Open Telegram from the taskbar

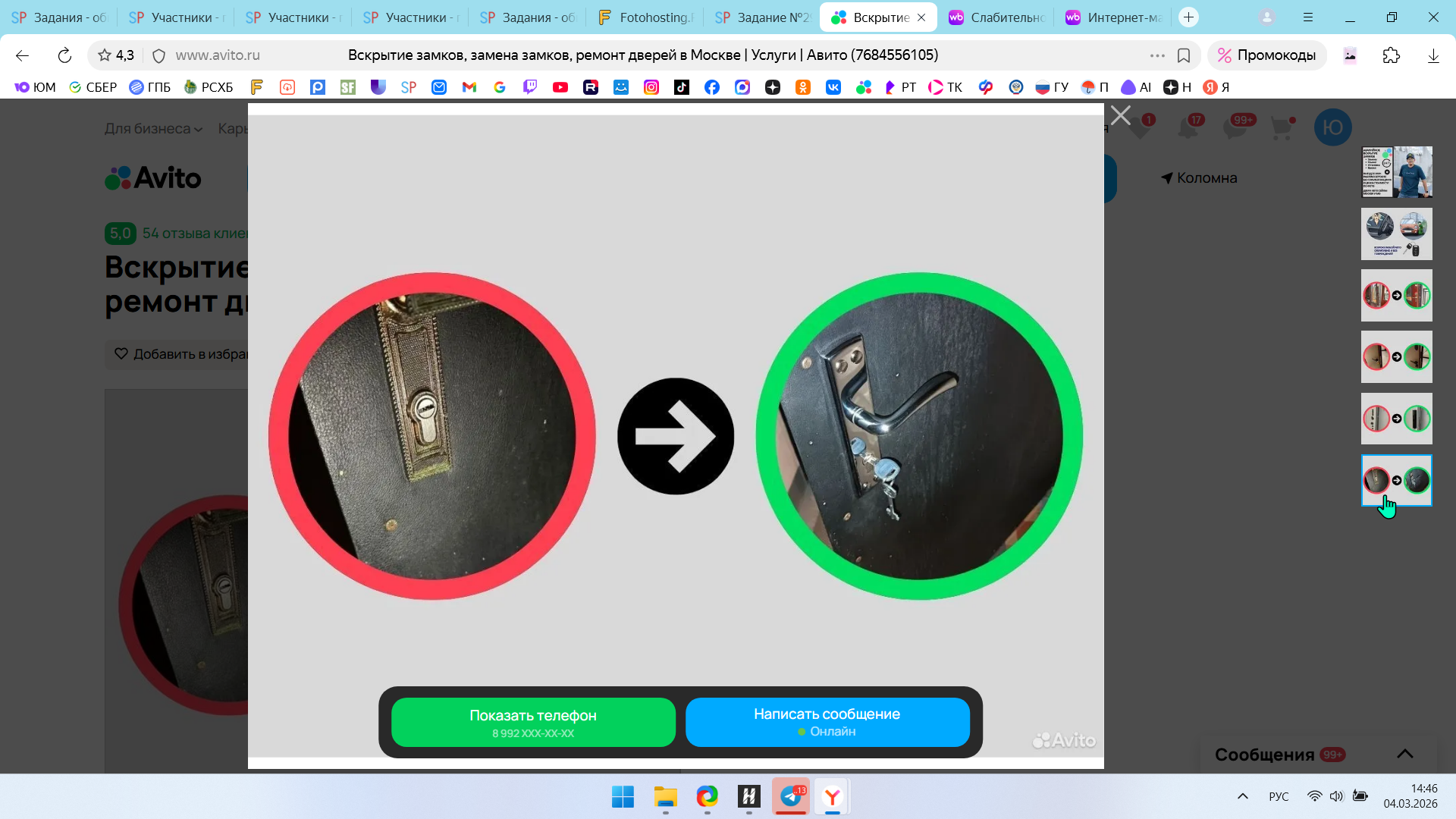coord(791,796)
